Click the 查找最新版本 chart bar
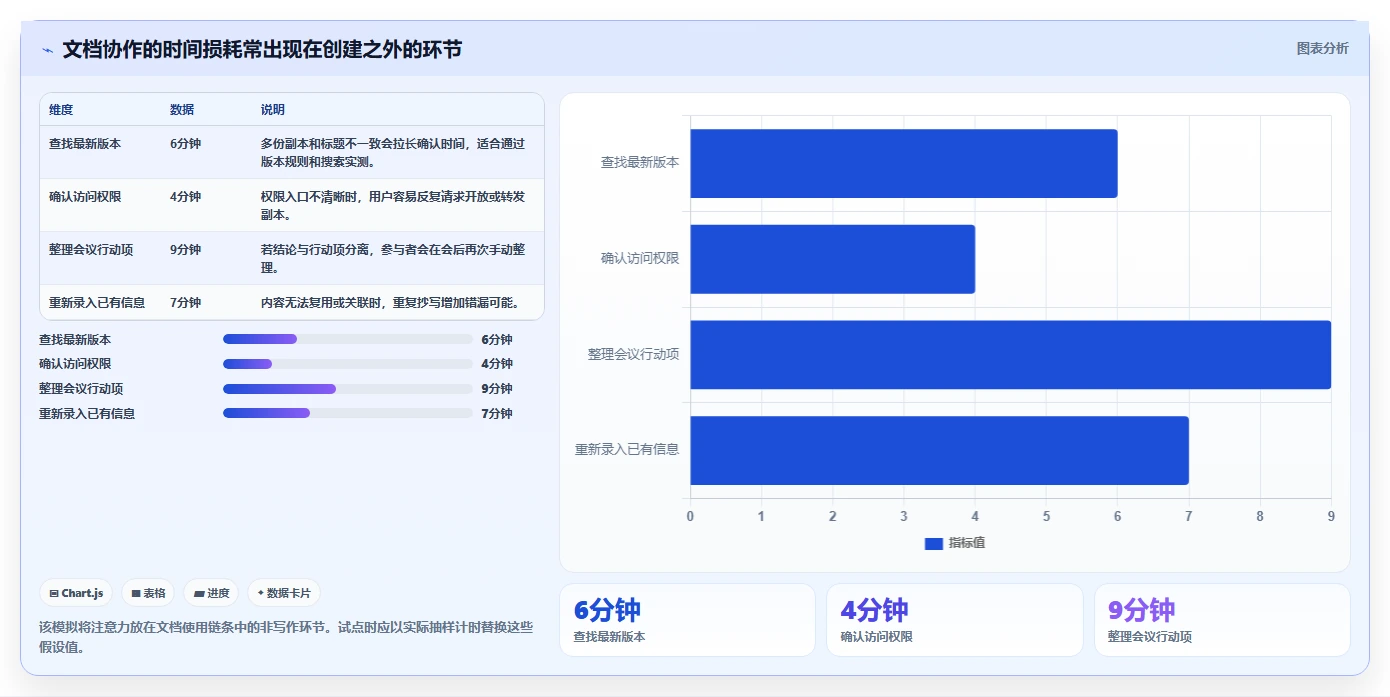1390x697 pixels. coord(903,163)
